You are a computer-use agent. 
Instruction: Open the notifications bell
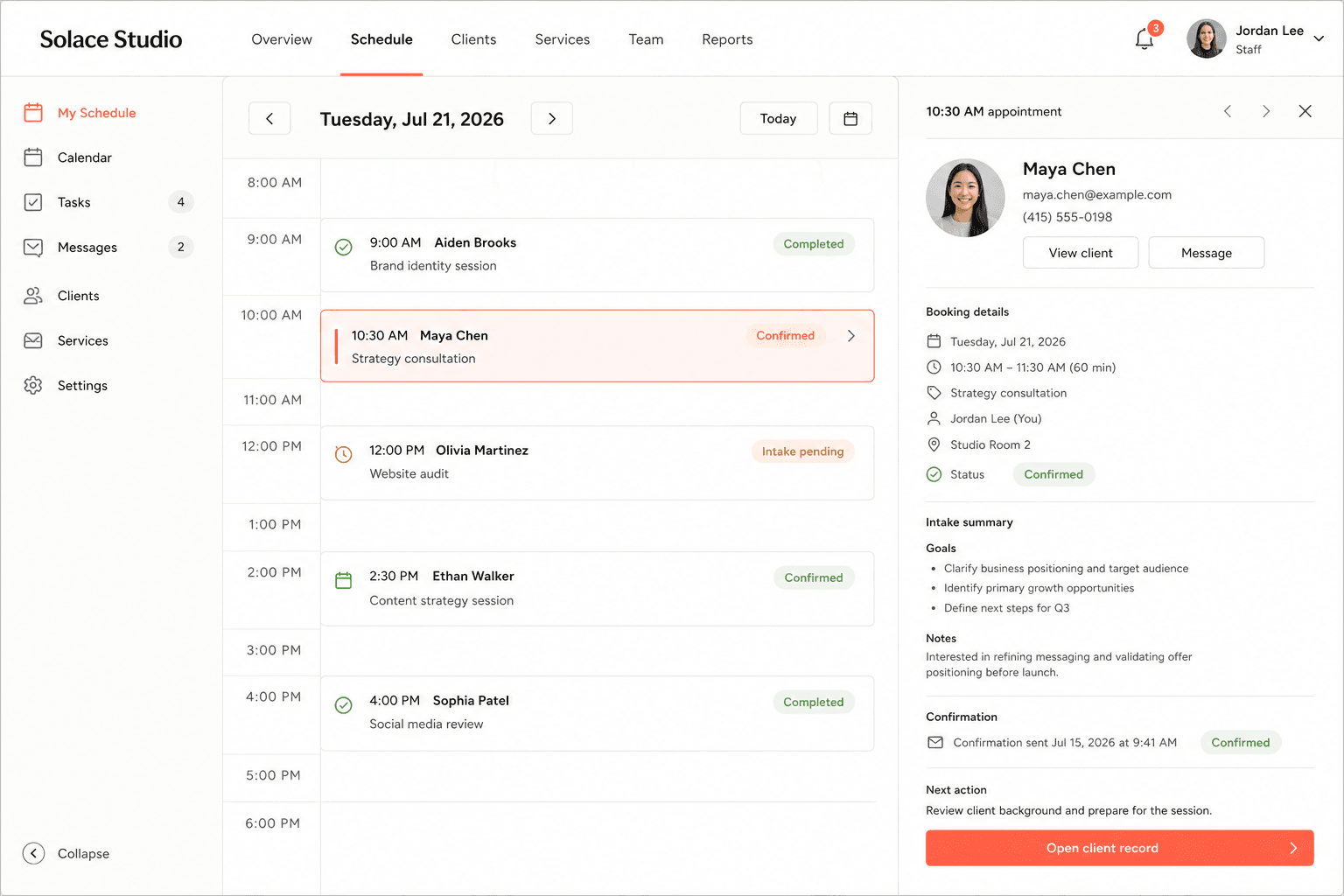(1144, 39)
